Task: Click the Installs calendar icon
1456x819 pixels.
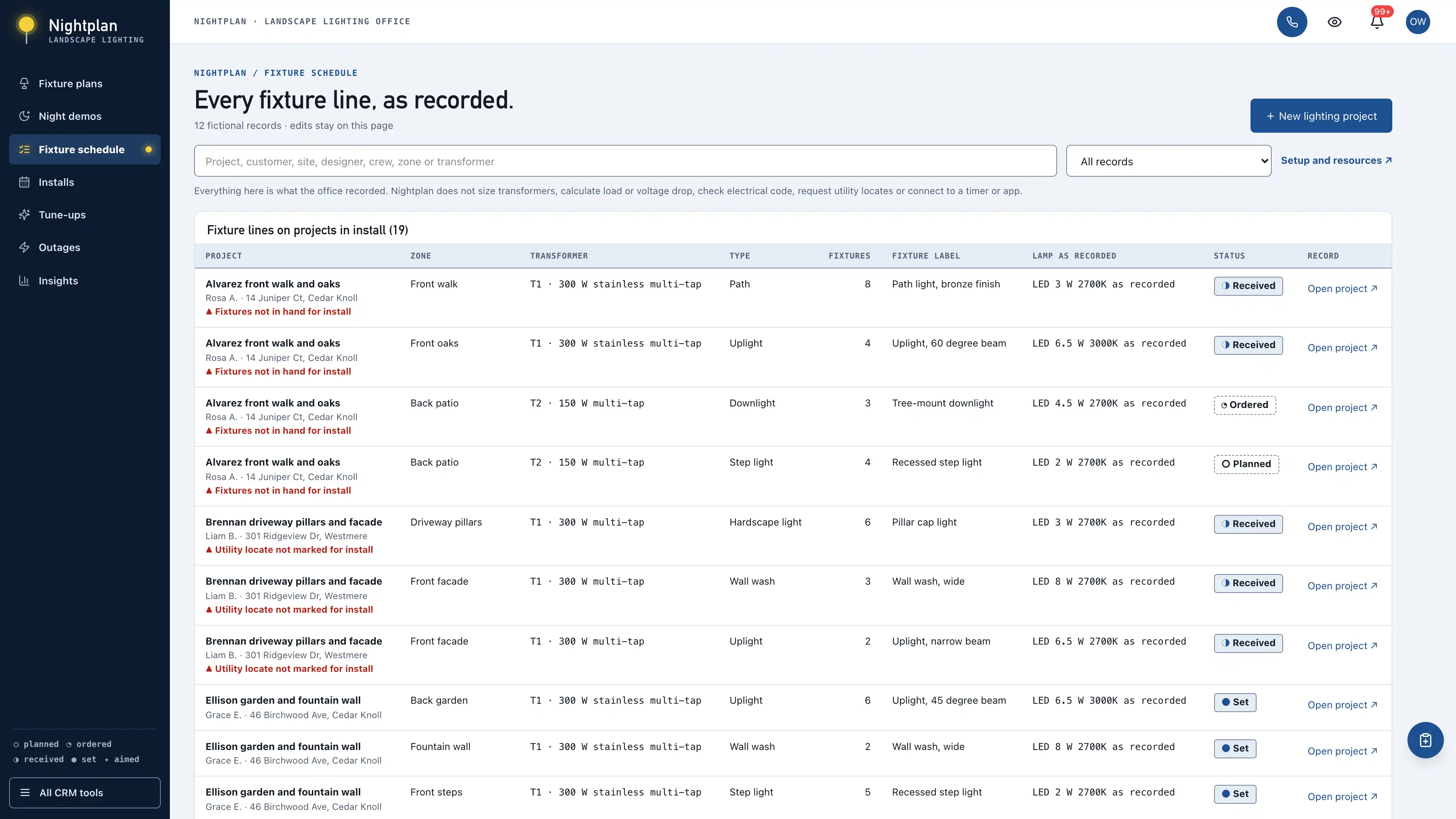Action: (x=24, y=182)
